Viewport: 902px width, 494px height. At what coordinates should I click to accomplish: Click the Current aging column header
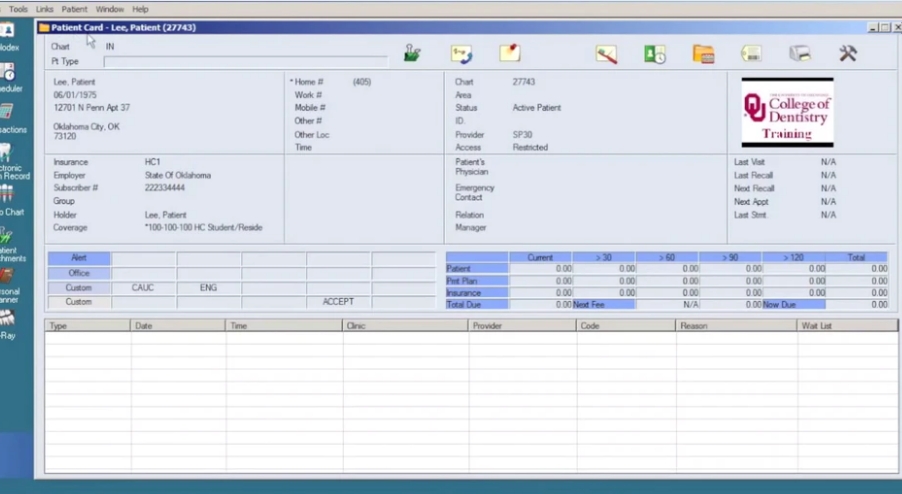click(x=540, y=258)
